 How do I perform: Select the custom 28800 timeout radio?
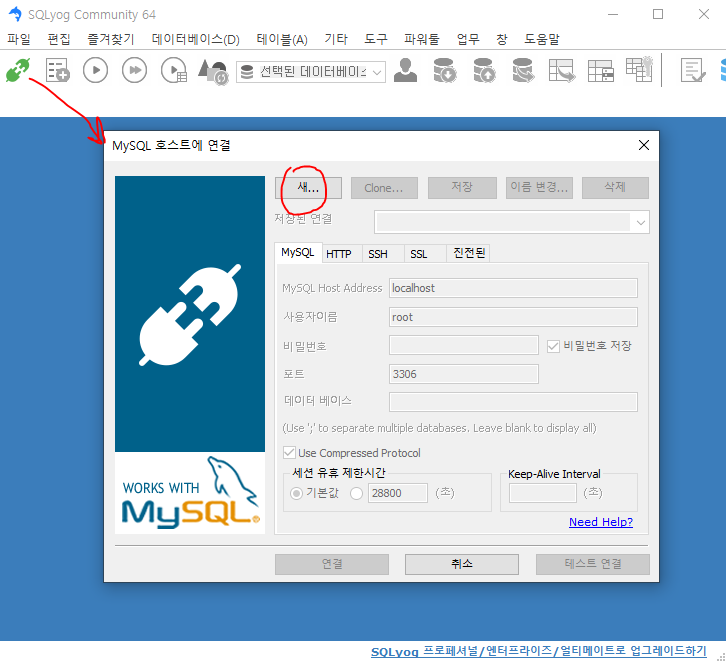point(356,494)
